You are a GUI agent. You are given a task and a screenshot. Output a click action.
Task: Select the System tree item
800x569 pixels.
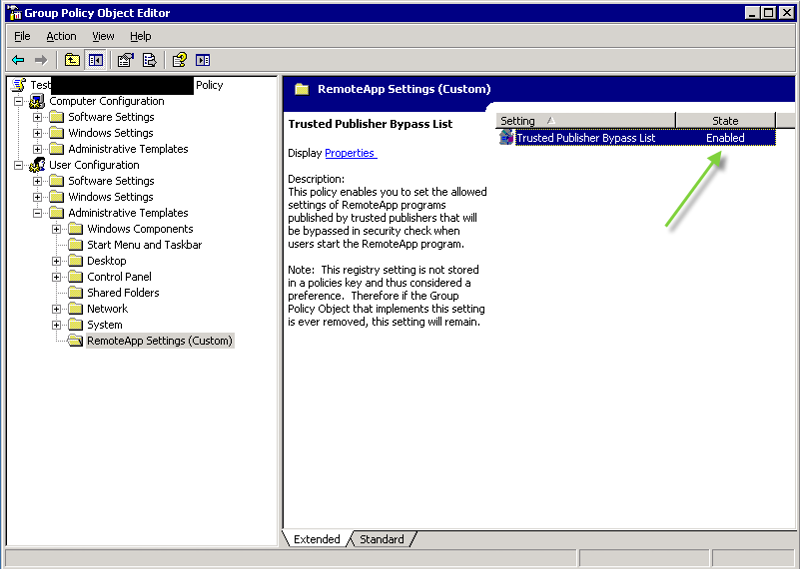[x=105, y=325]
